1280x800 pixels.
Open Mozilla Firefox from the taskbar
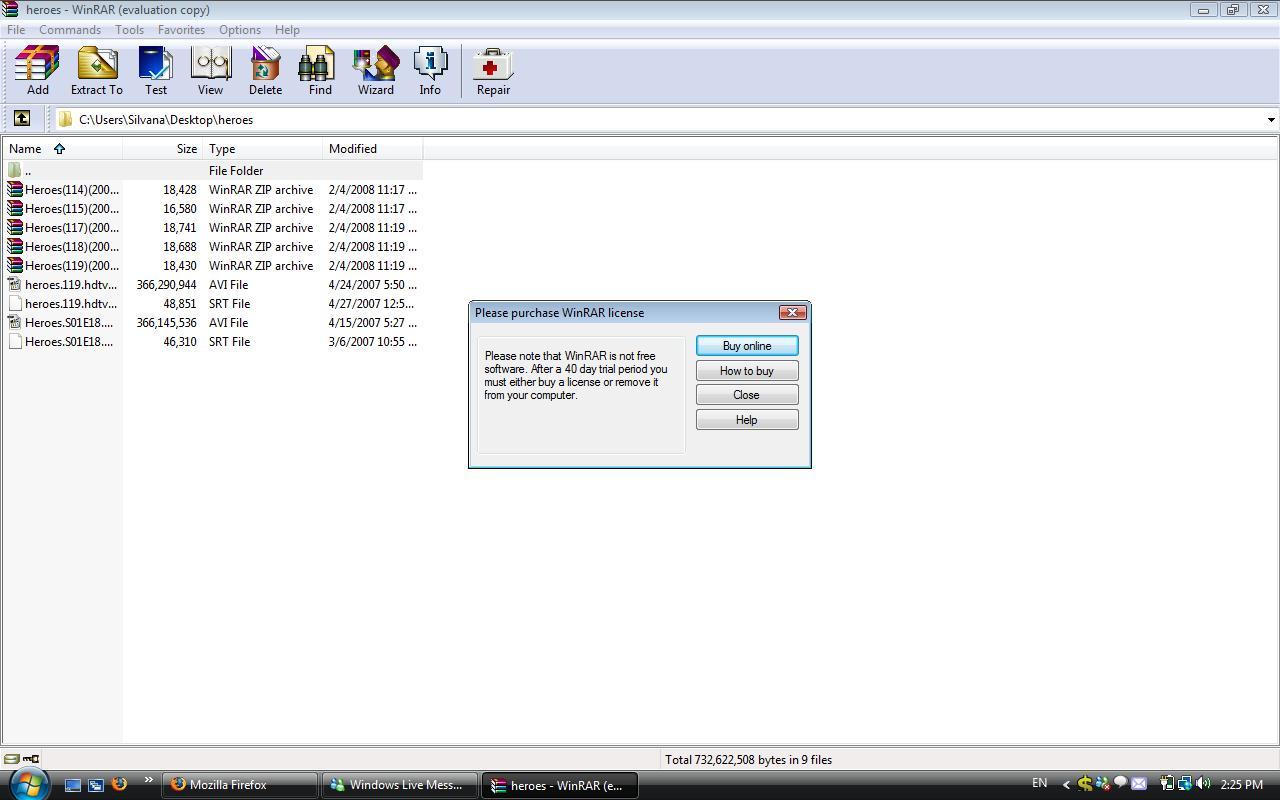pos(238,784)
